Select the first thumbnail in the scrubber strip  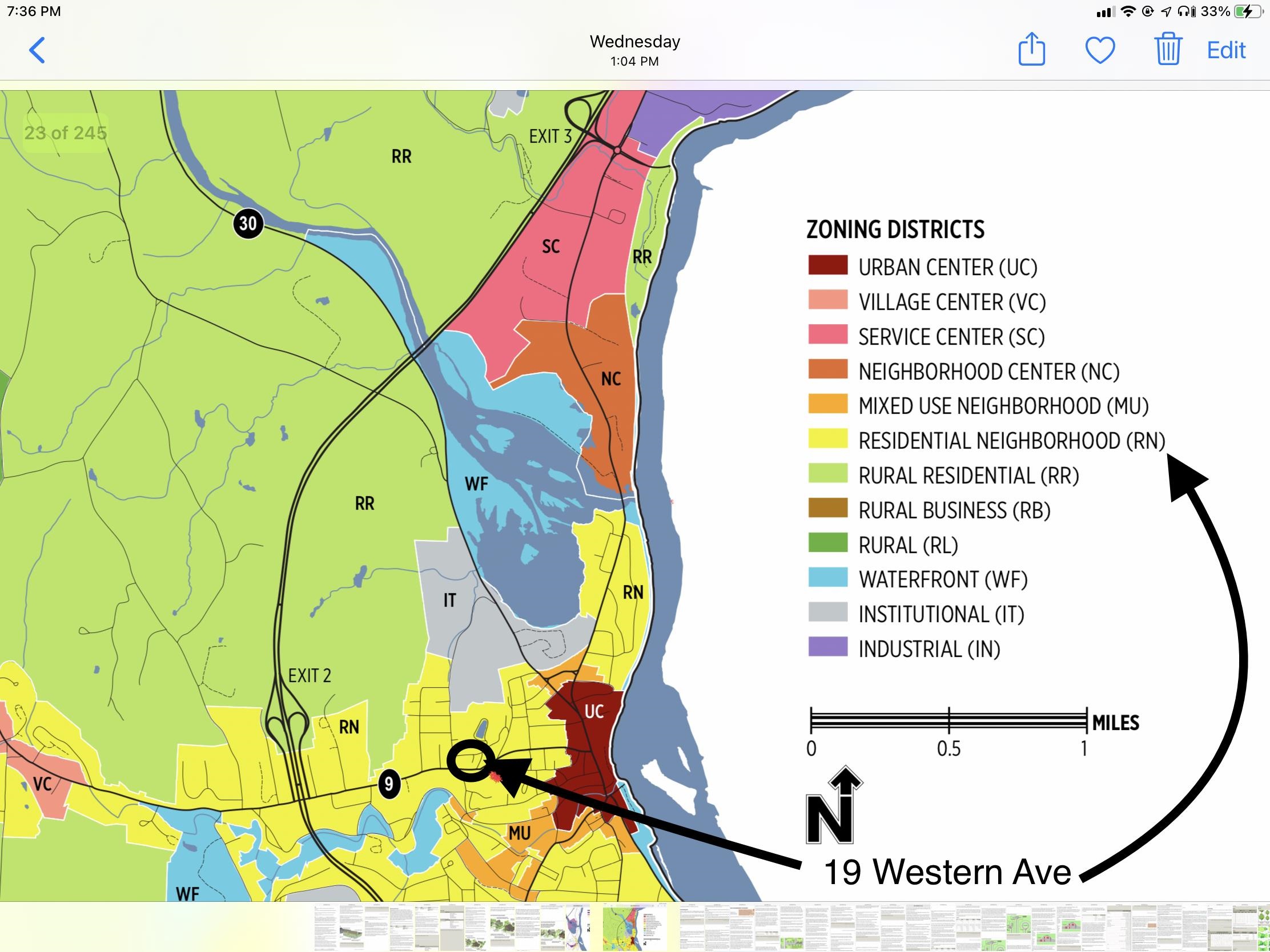pyautogui.click(x=326, y=928)
